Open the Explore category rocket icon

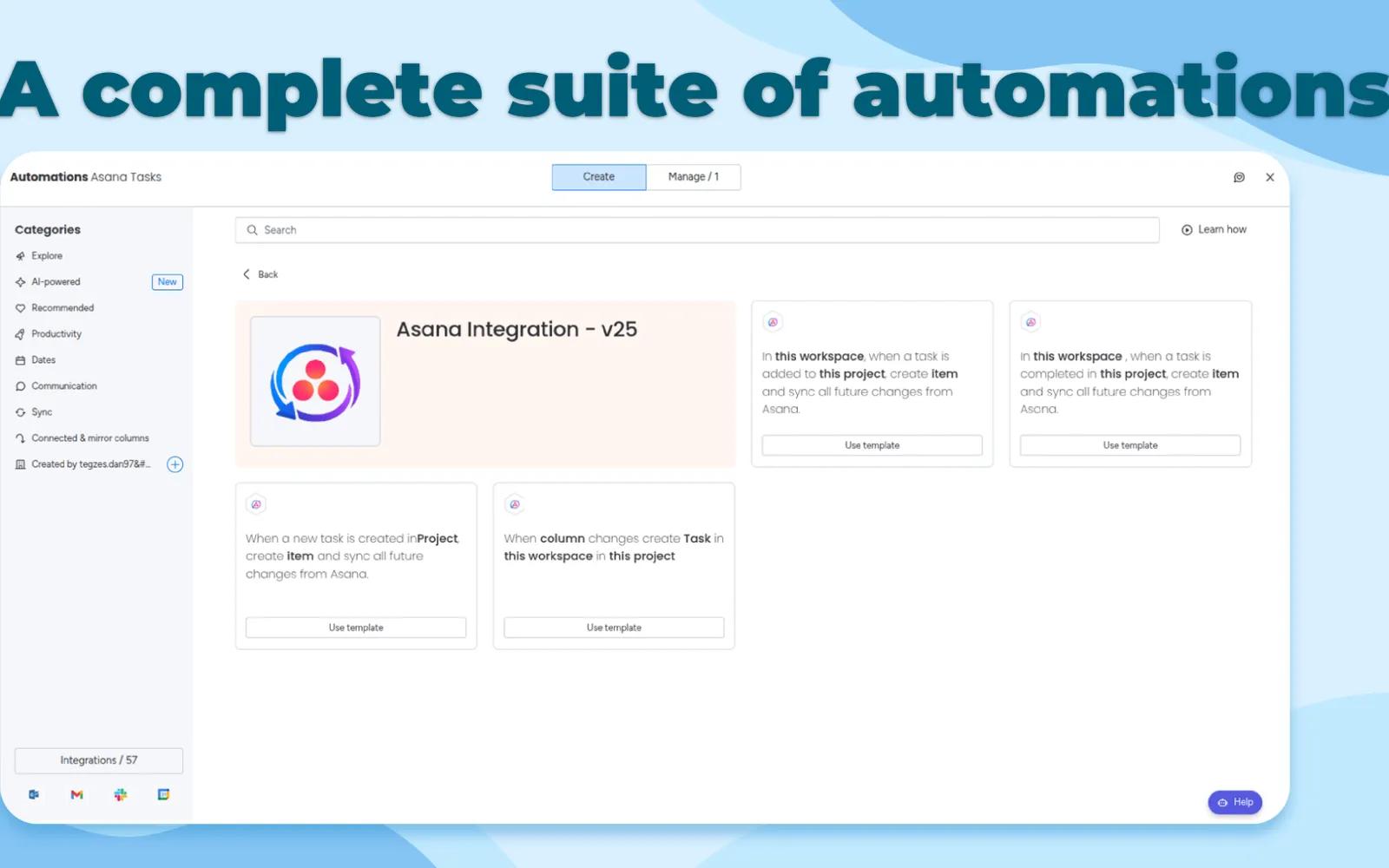pos(21,256)
